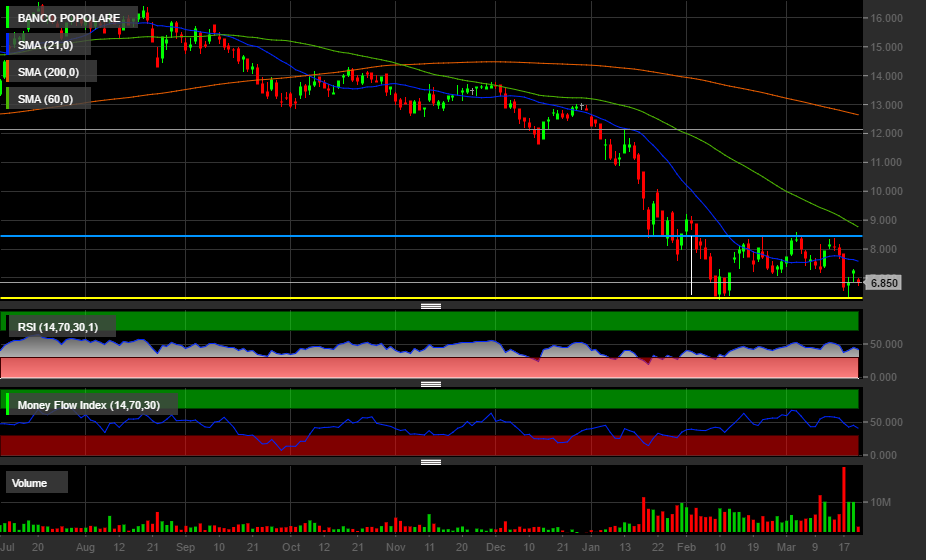The image size is (926, 560).
Task: Click the Nov date label on time axis
Action: tap(396, 548)
